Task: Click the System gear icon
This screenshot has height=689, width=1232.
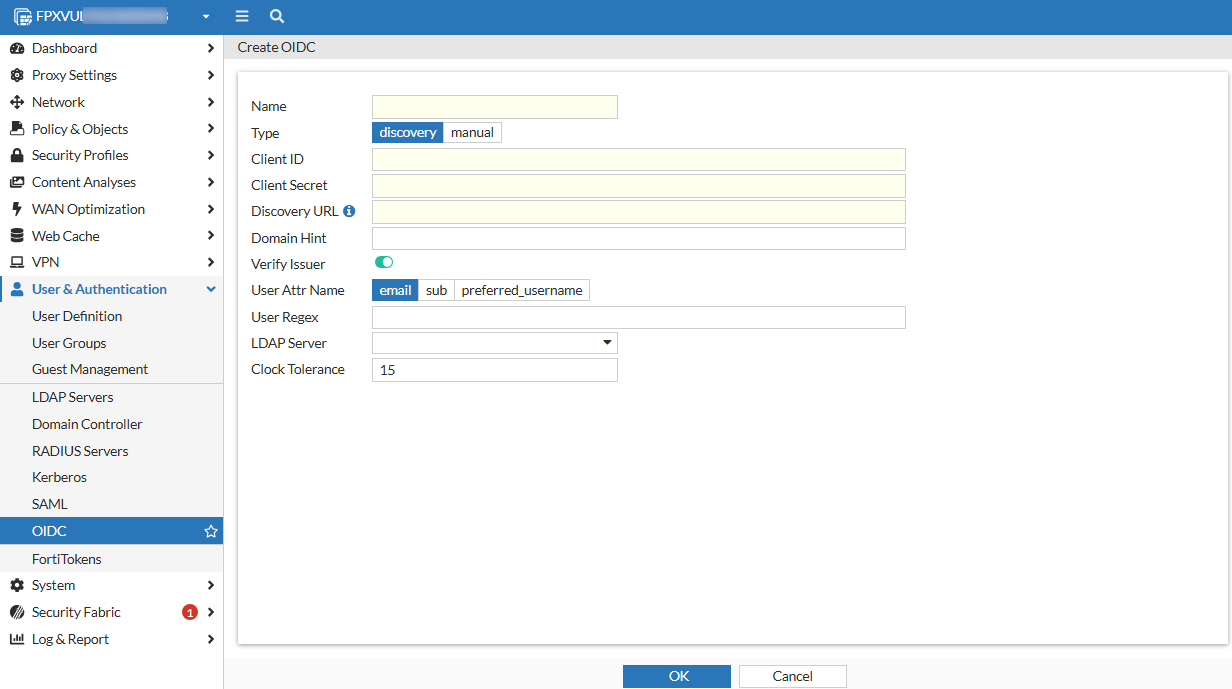Action: (x=17, y=585)
